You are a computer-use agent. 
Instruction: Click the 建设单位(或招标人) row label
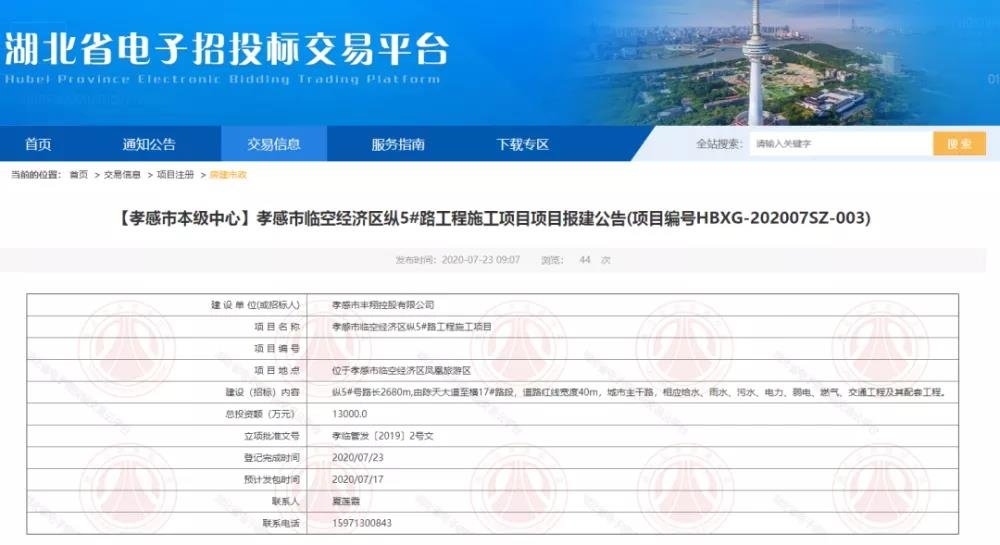pos(255,305)
